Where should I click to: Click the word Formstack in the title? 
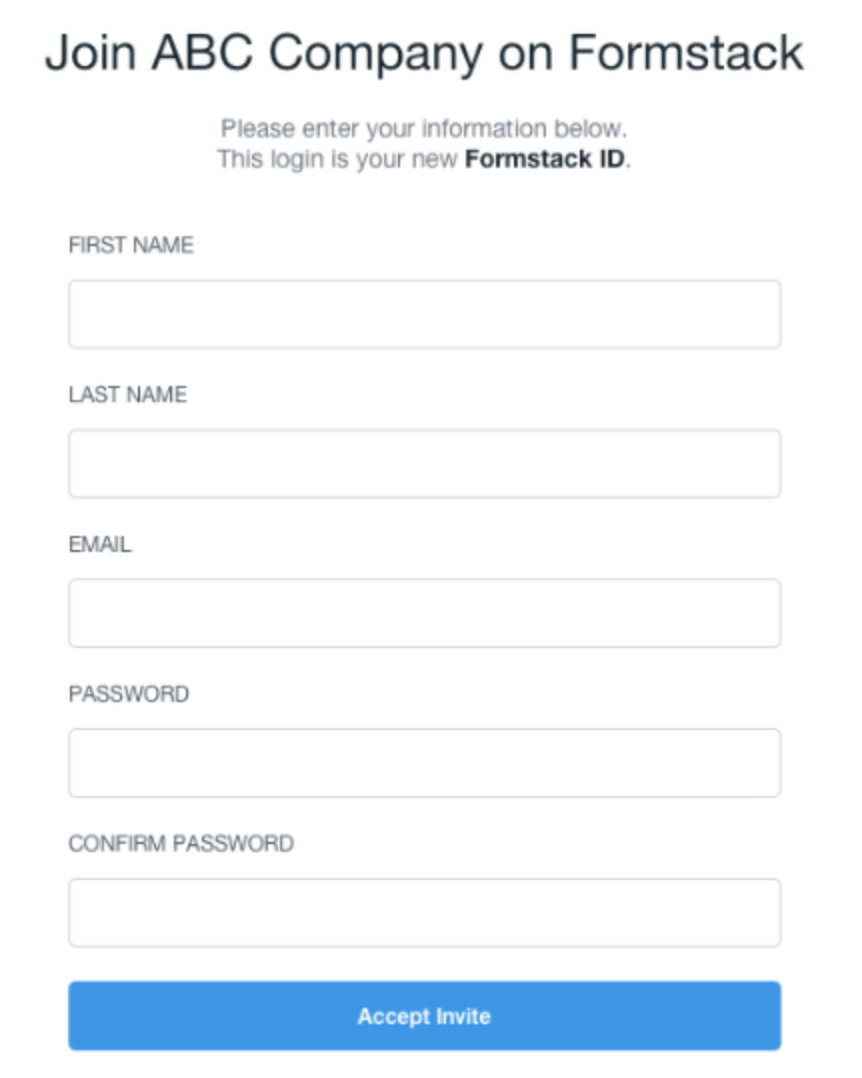click(x=686, y=52)
